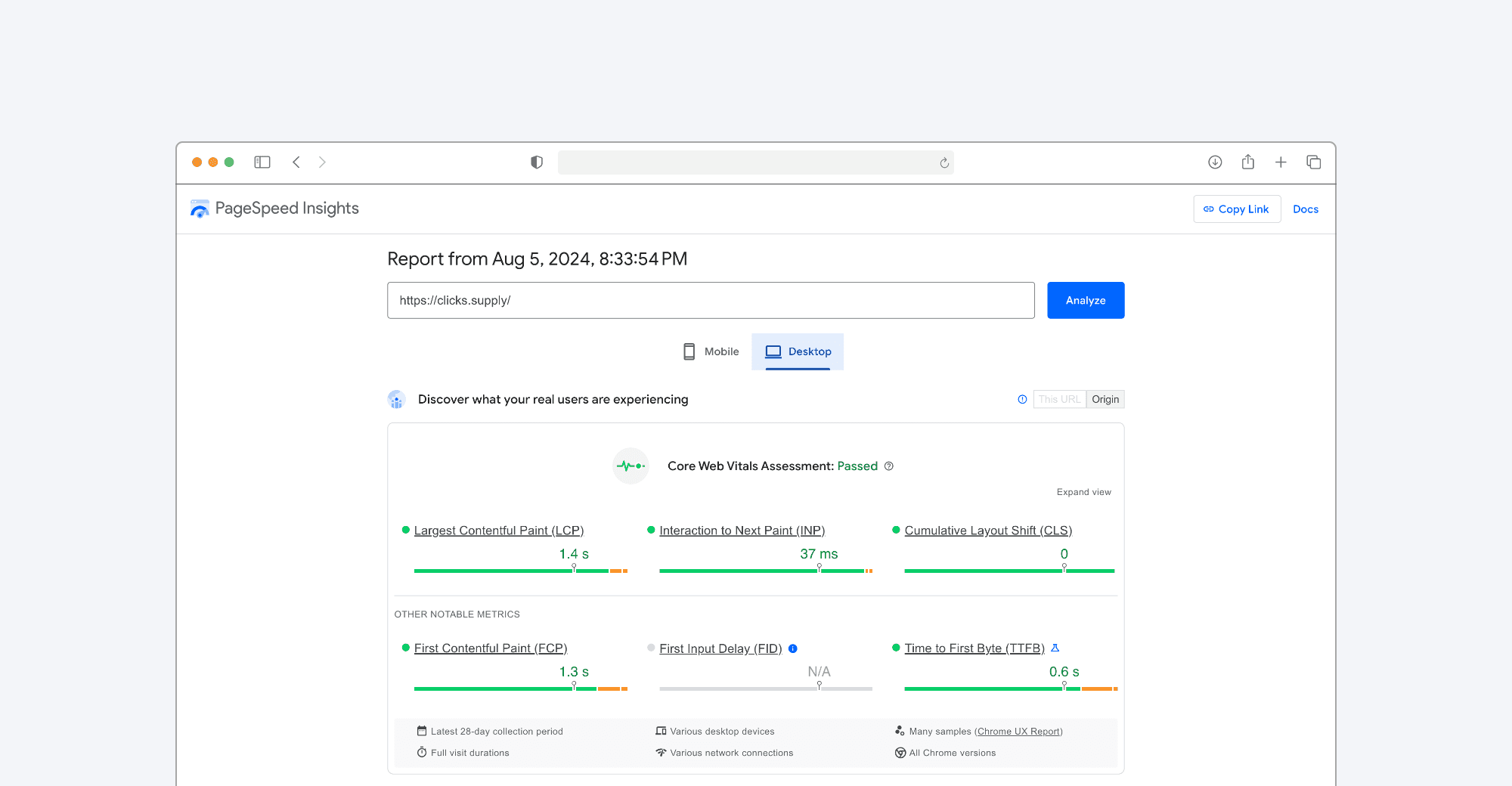
Task: Click the Analyze button
Action: point(1086,300)
